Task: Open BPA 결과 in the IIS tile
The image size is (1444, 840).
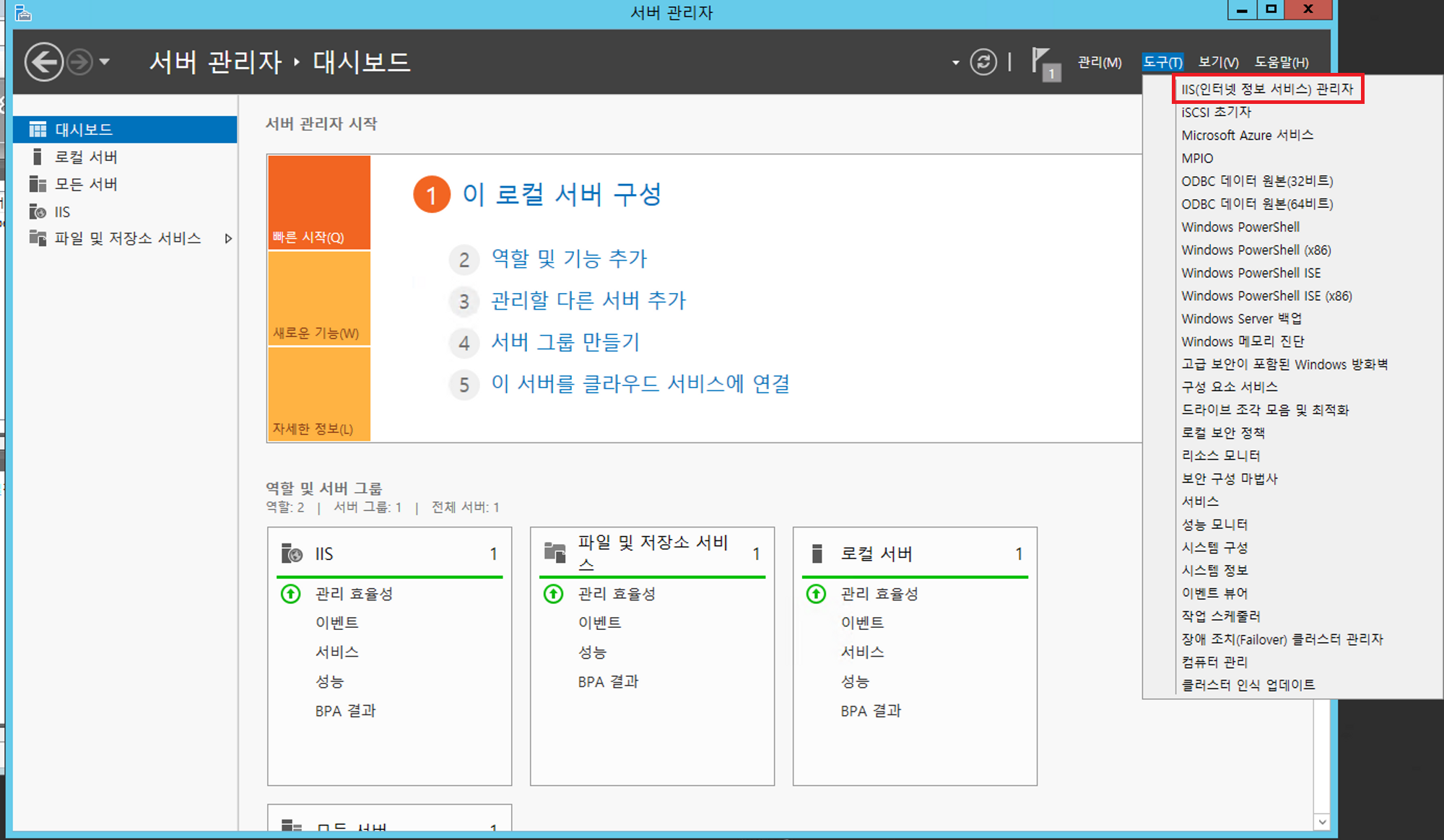Action: (345, 711)
